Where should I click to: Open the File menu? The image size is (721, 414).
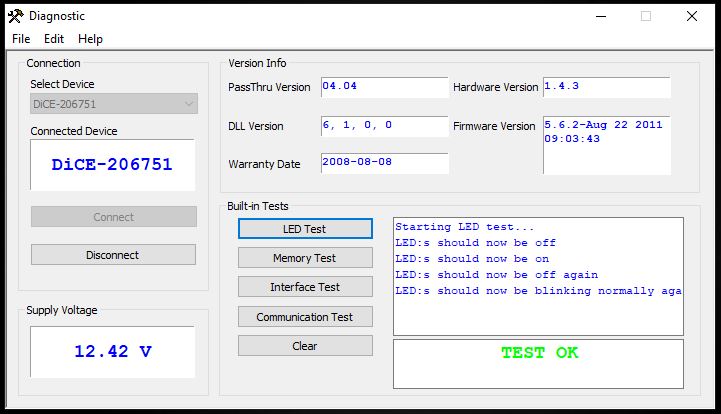[x=21, y=39]
